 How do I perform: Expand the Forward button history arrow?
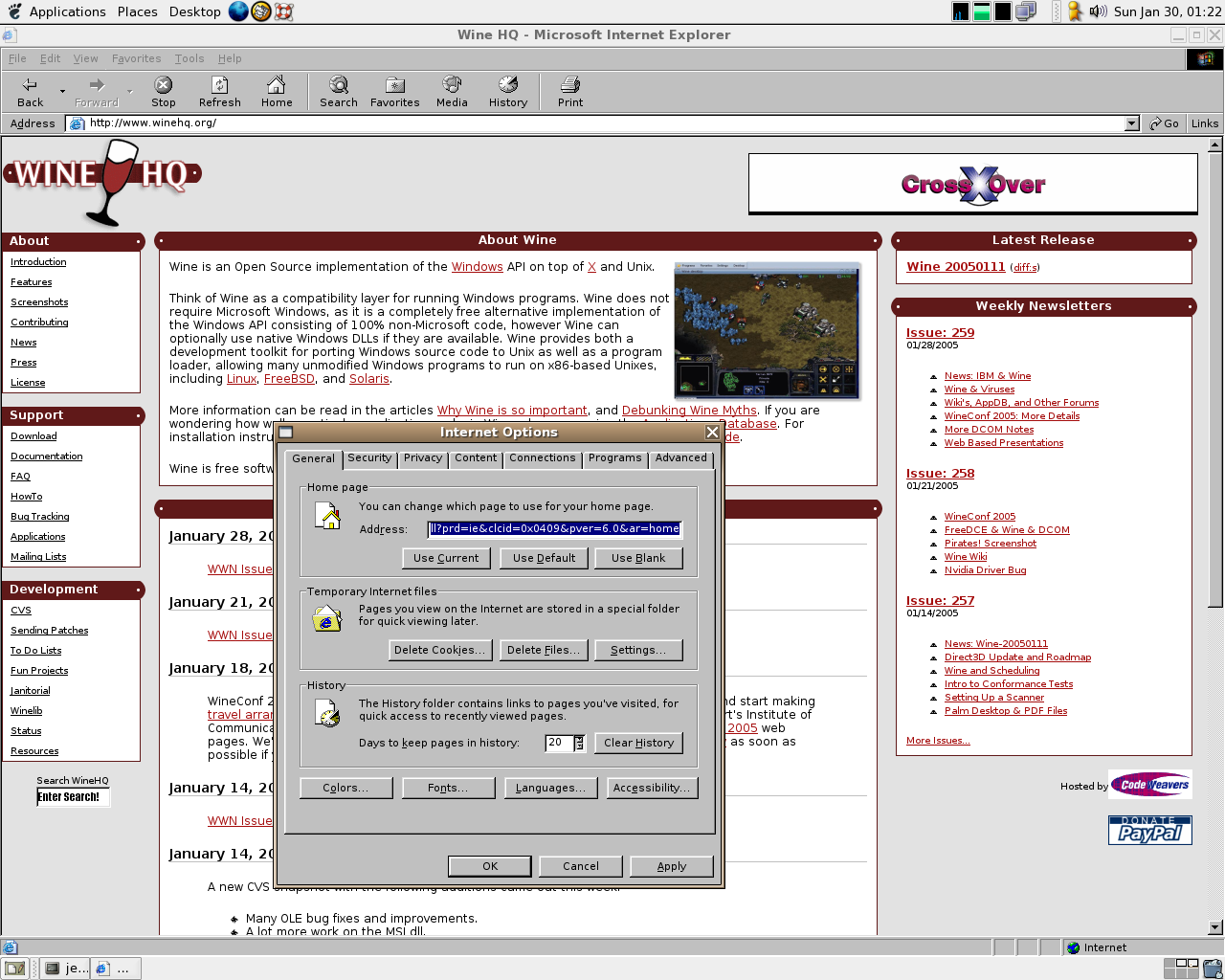pos(129,92)
